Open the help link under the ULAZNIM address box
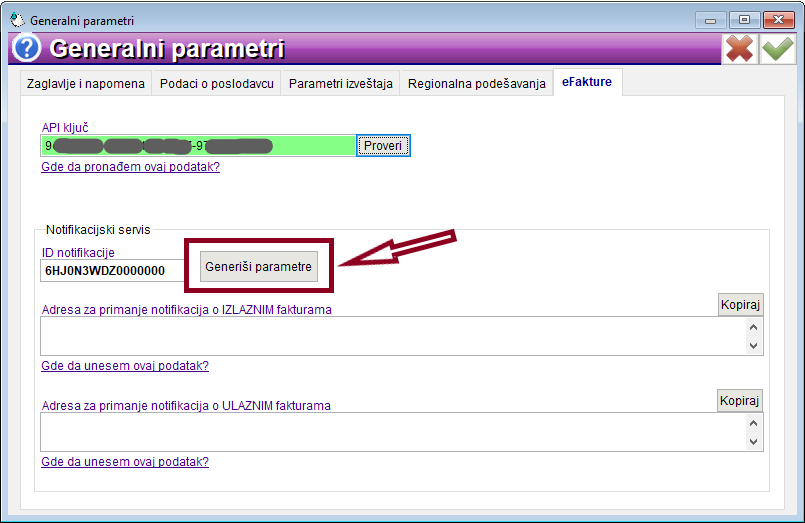805x523 pixels. [x=125, y=462]
